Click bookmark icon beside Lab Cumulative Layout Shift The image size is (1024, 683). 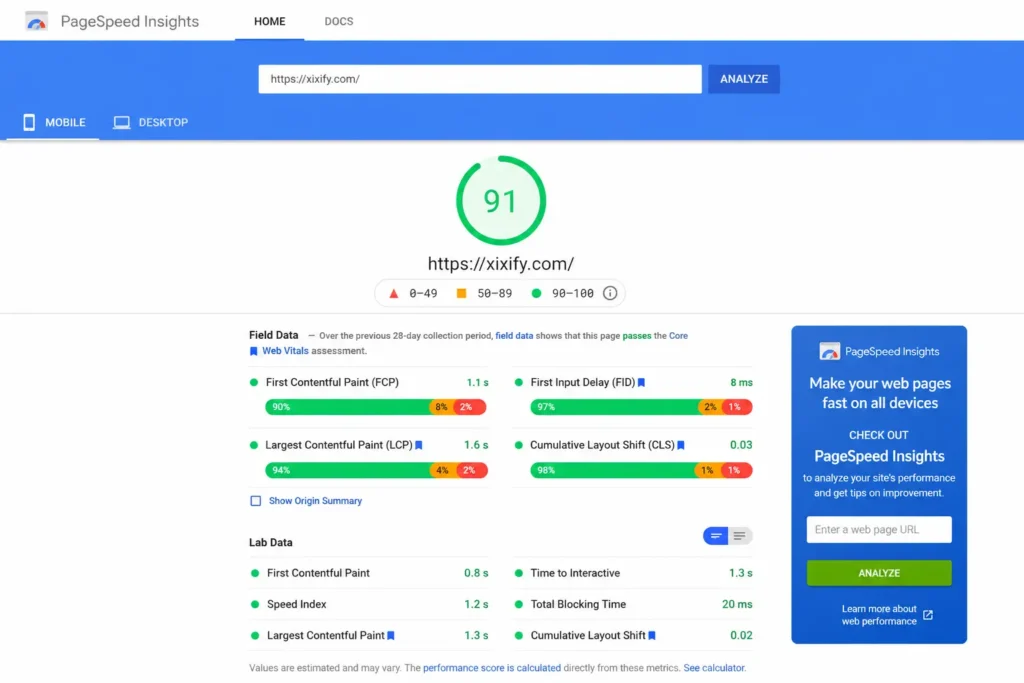[652, 636]
